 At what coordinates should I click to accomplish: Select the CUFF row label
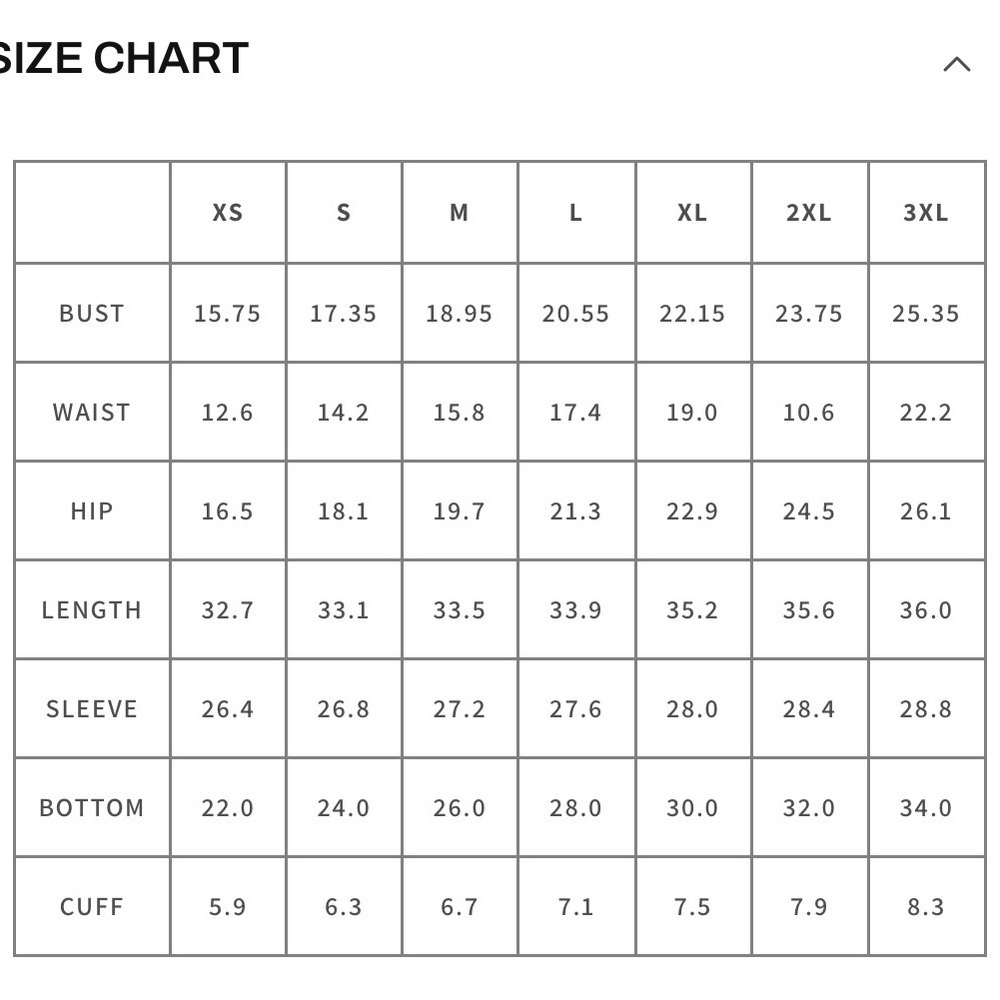pos(92,907)
